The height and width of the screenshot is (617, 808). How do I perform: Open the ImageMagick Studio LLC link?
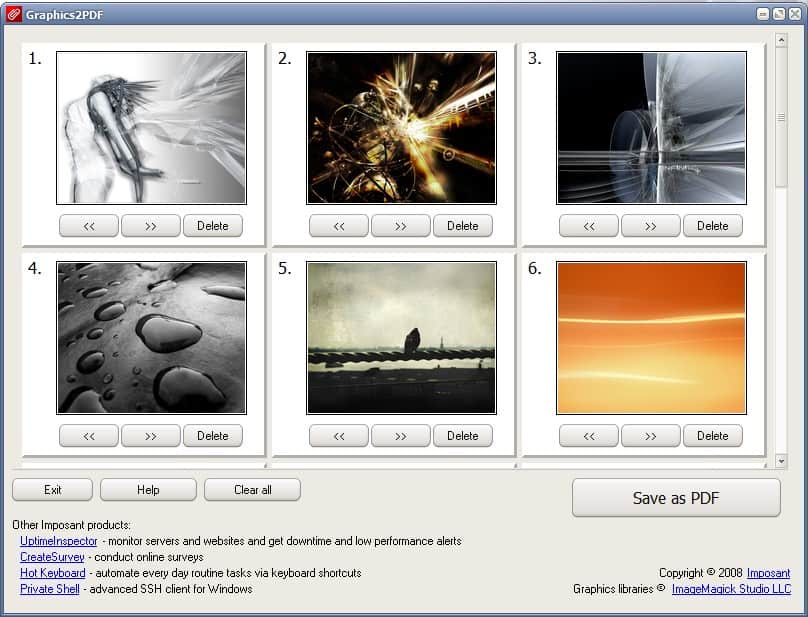731,589
